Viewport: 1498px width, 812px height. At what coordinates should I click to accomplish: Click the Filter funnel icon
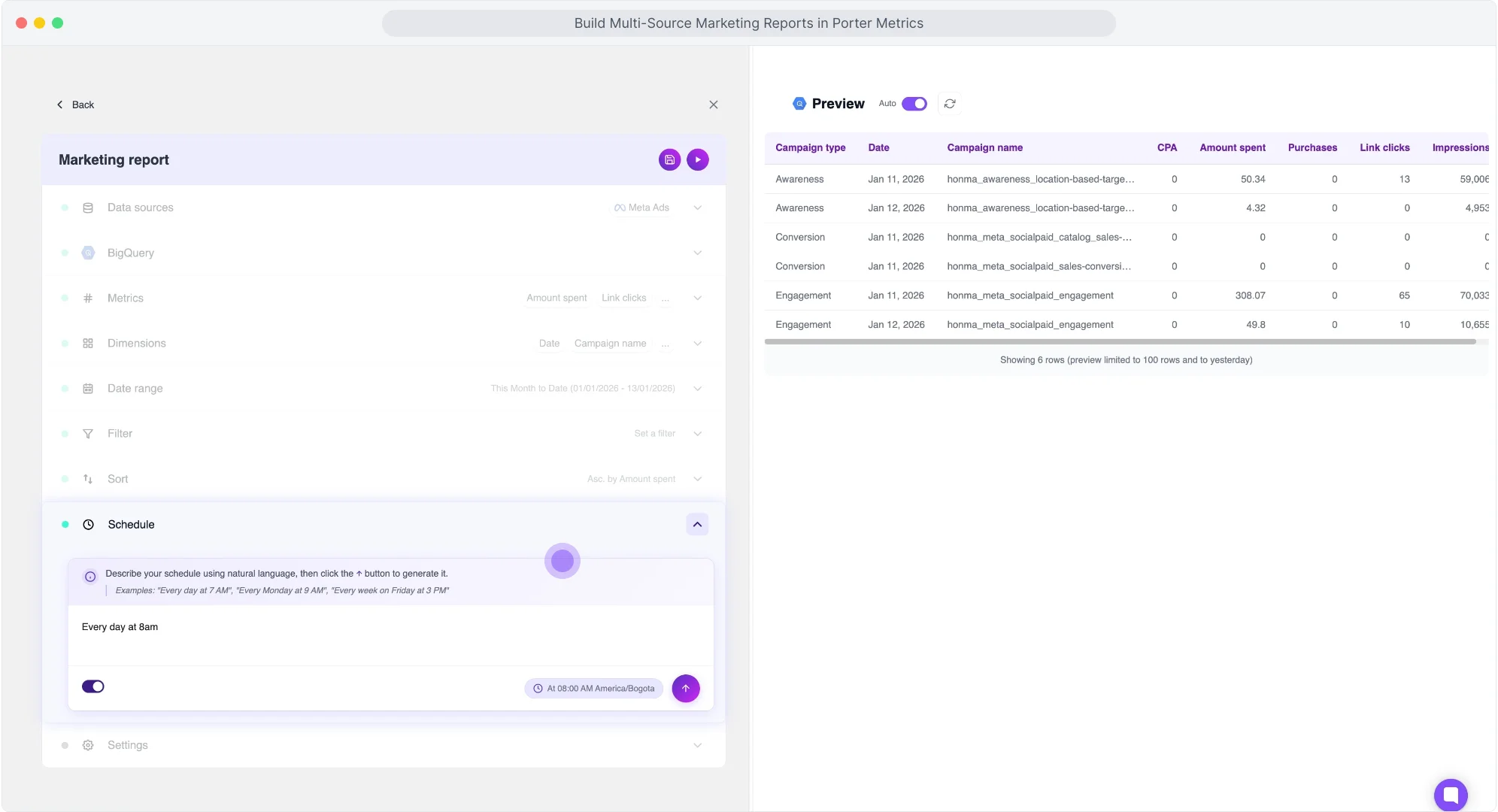pyautogui.click(x=88, y=433)
